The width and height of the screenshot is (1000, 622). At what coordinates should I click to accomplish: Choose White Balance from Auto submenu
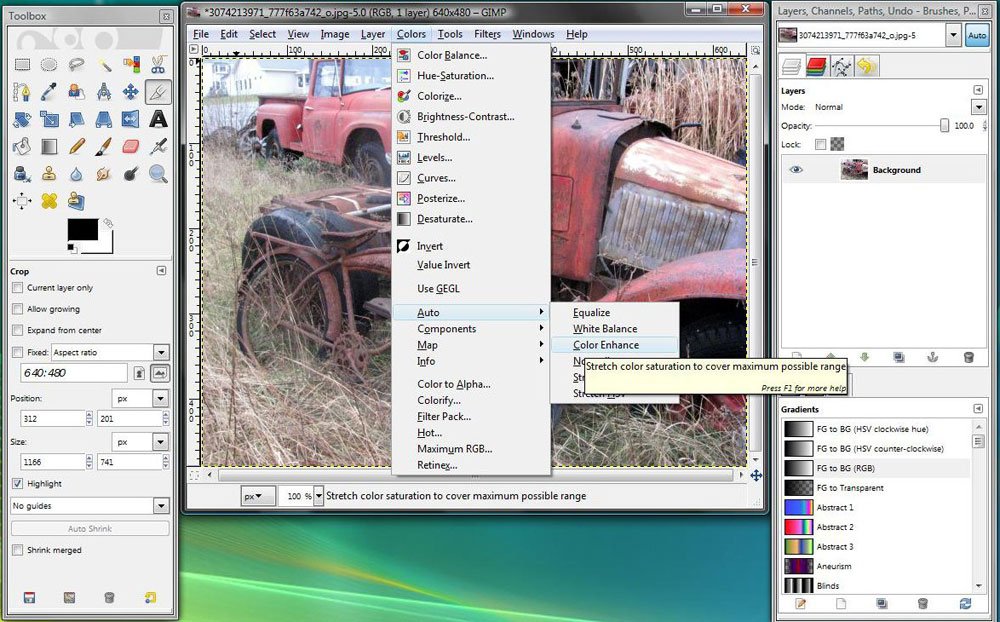[x=614, y=329]
